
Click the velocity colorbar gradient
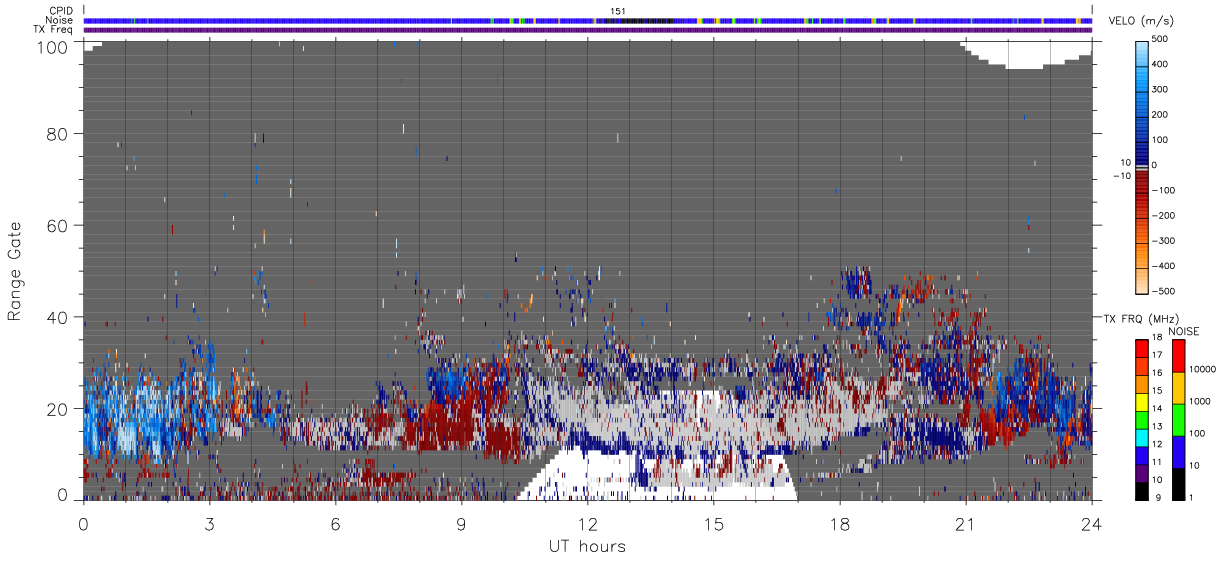pyautogui.click(x=1142, y=166)
